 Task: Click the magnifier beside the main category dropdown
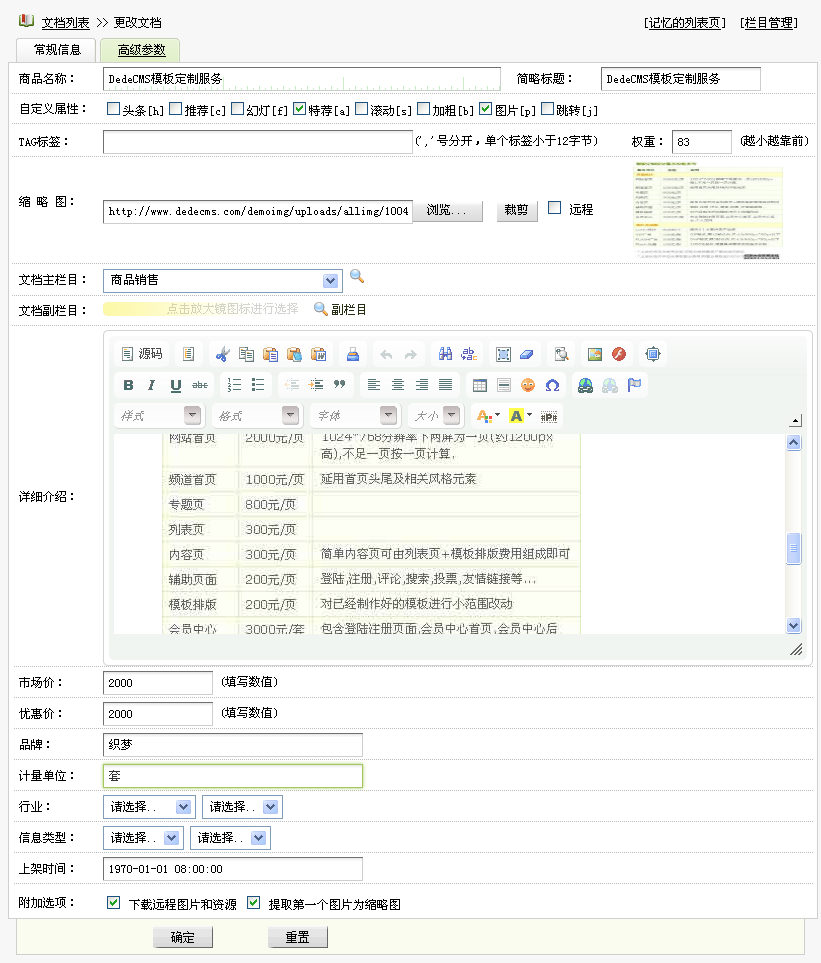357,277
